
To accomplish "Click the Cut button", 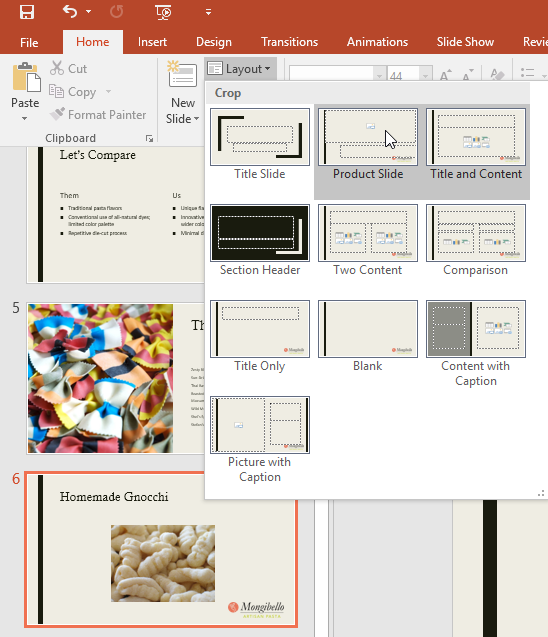I will tap(68, 69).
